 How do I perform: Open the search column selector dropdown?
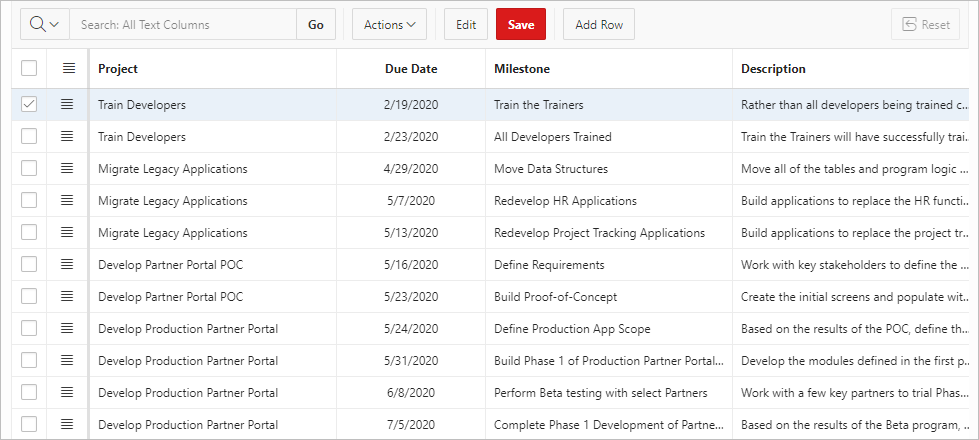[44, 24]
